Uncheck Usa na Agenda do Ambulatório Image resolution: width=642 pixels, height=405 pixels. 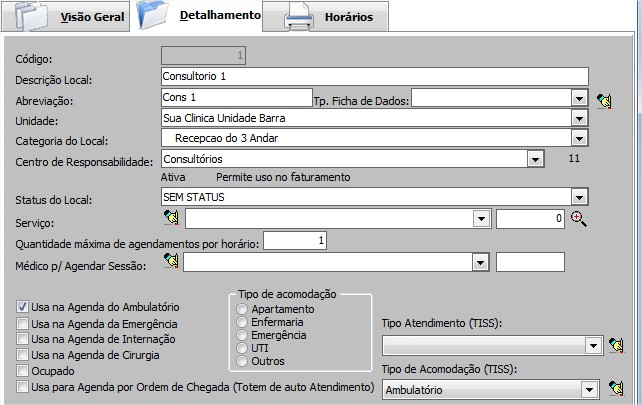point(23,308)
